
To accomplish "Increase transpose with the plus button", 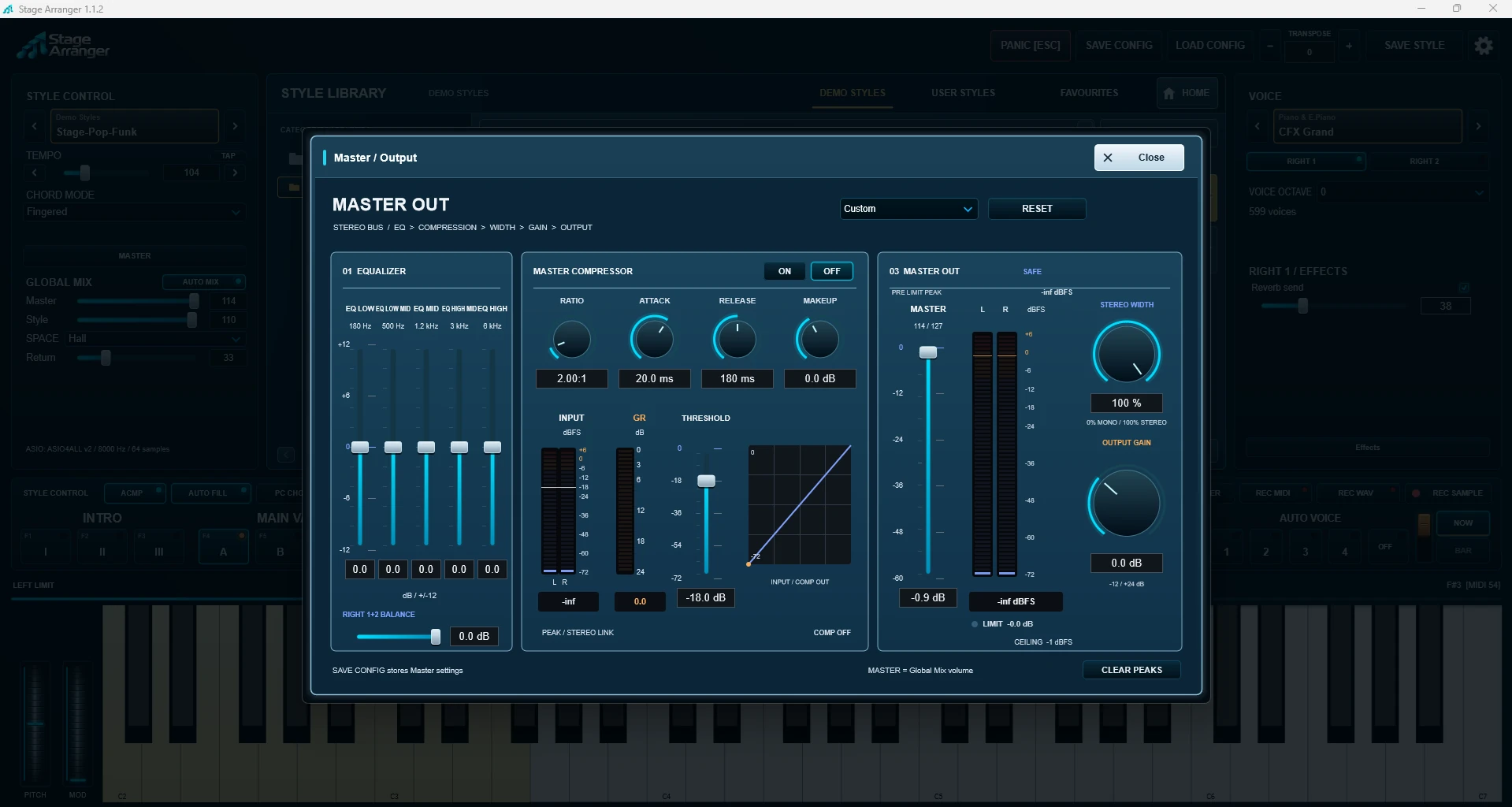I will (1349, 46).
